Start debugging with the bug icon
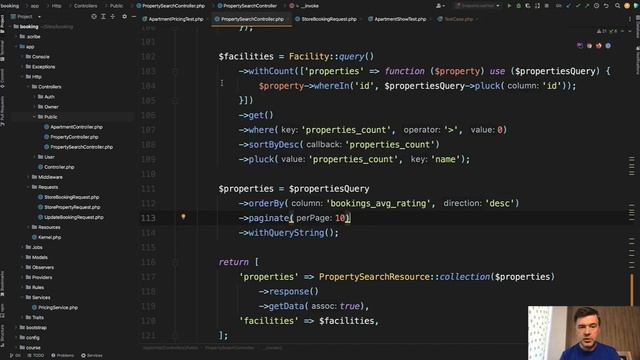The height and width of the screenshot is (360, 640). pyautogui.click(x=518, y=6)
